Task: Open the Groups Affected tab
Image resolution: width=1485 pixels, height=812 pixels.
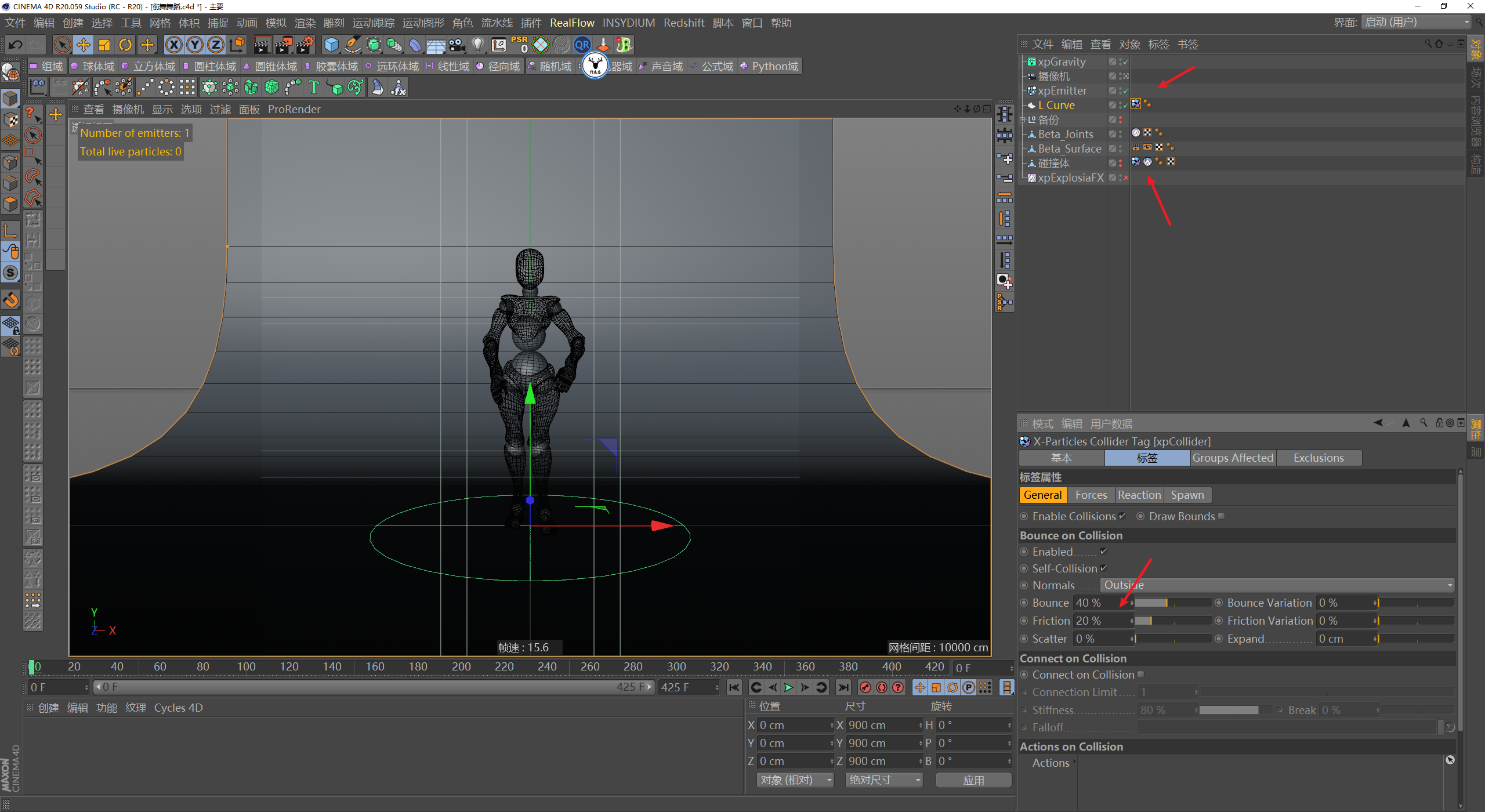Action: pos(1232,458)
